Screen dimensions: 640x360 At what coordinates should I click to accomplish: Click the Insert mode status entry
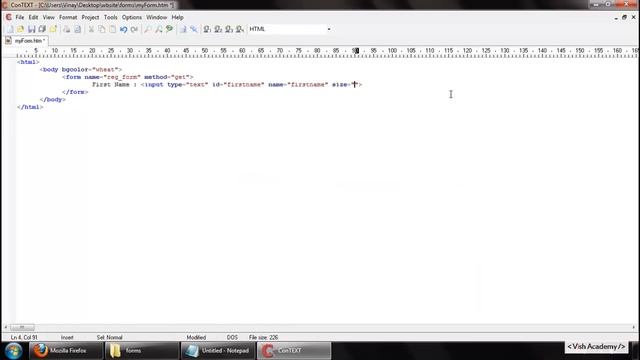click(x=67, y=338)
